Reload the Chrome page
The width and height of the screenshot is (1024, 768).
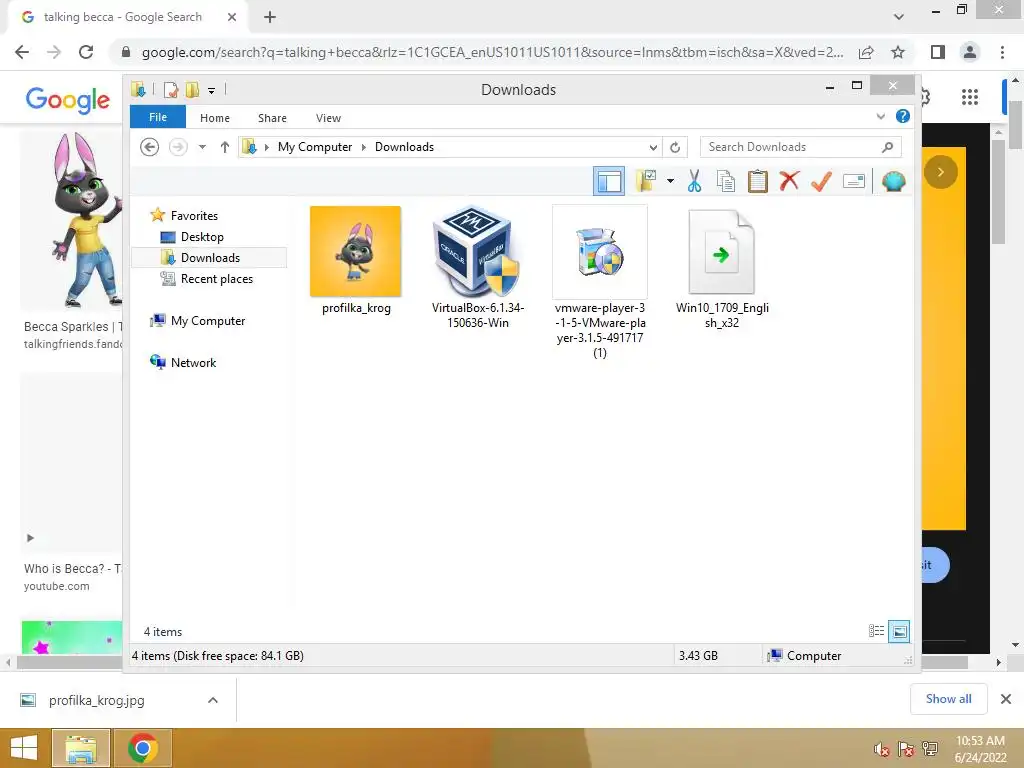click(86, 52)
